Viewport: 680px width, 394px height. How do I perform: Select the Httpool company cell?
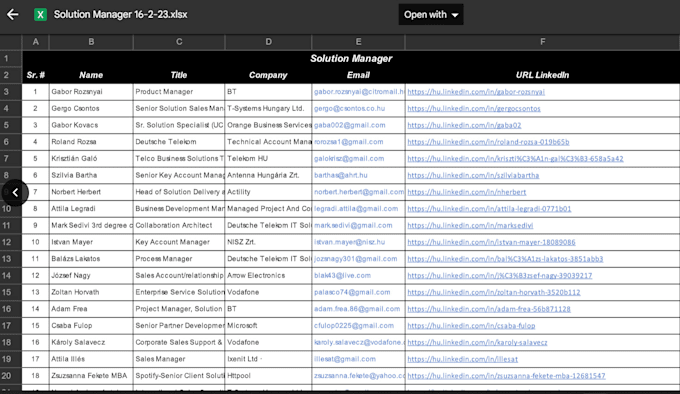[x=268, y=376]
